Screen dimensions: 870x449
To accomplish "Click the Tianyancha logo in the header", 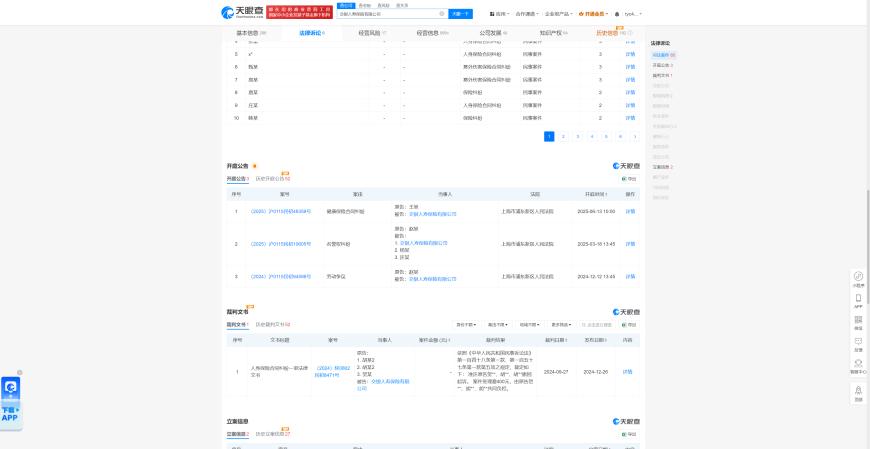I will coord(241,12).
